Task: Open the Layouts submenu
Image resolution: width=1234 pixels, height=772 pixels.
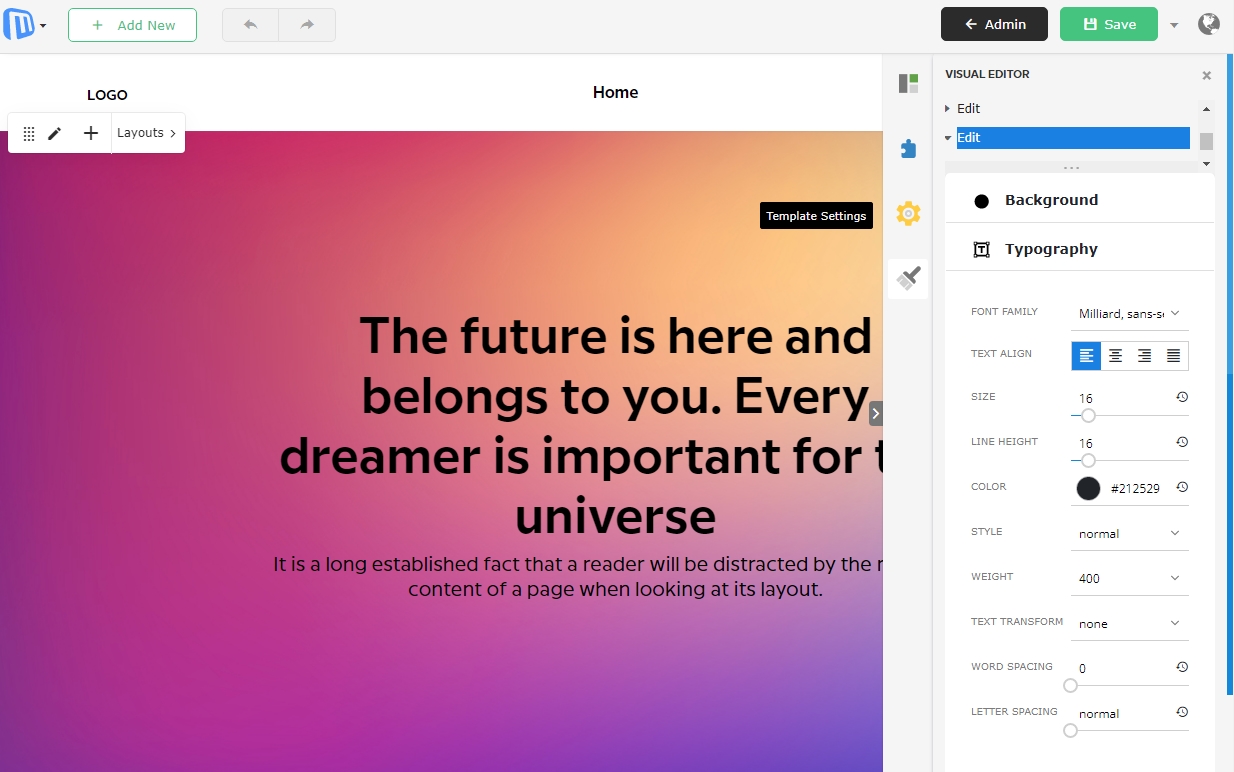Action: click(x=147, y=133)
